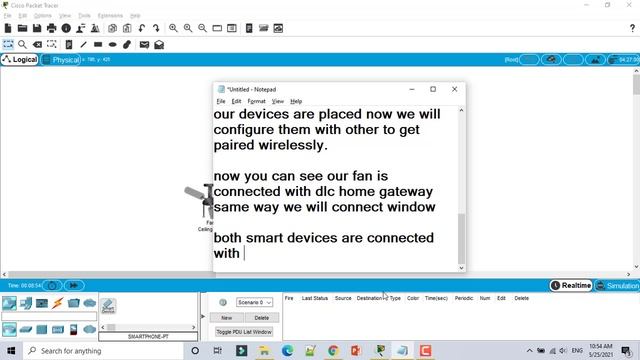Viewport: 640px width, 360px height.
Task: Open Task View on taskbar
Action: (218, 351)
